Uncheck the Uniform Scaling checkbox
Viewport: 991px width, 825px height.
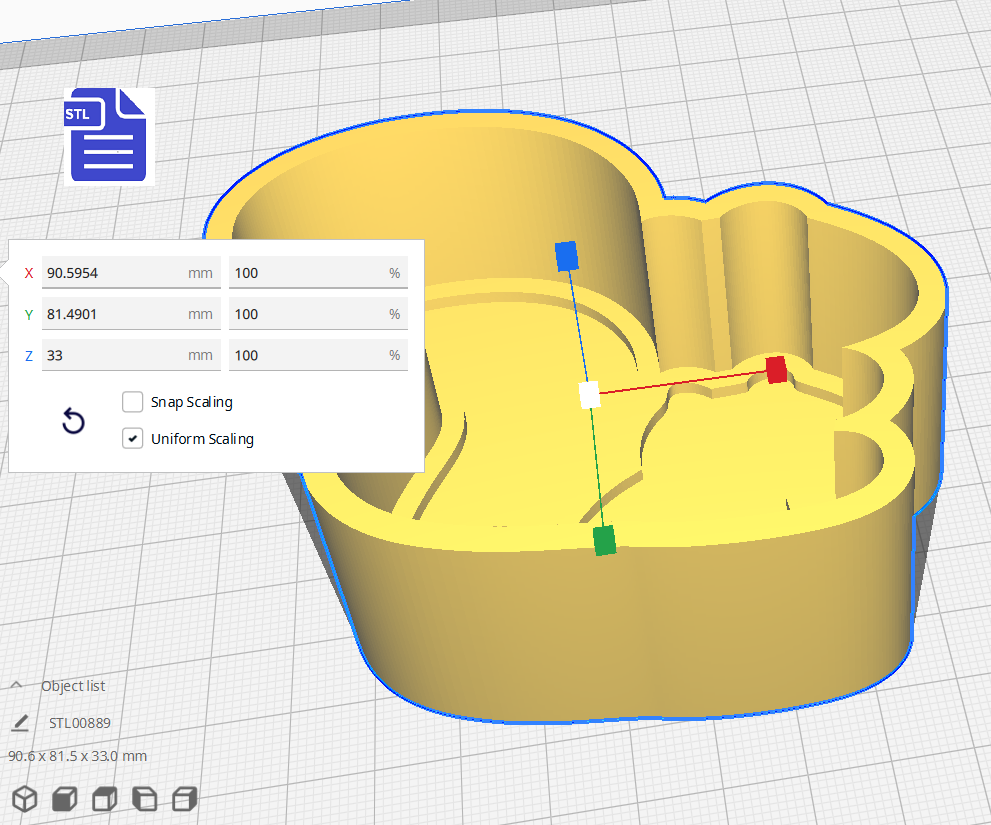132,438
